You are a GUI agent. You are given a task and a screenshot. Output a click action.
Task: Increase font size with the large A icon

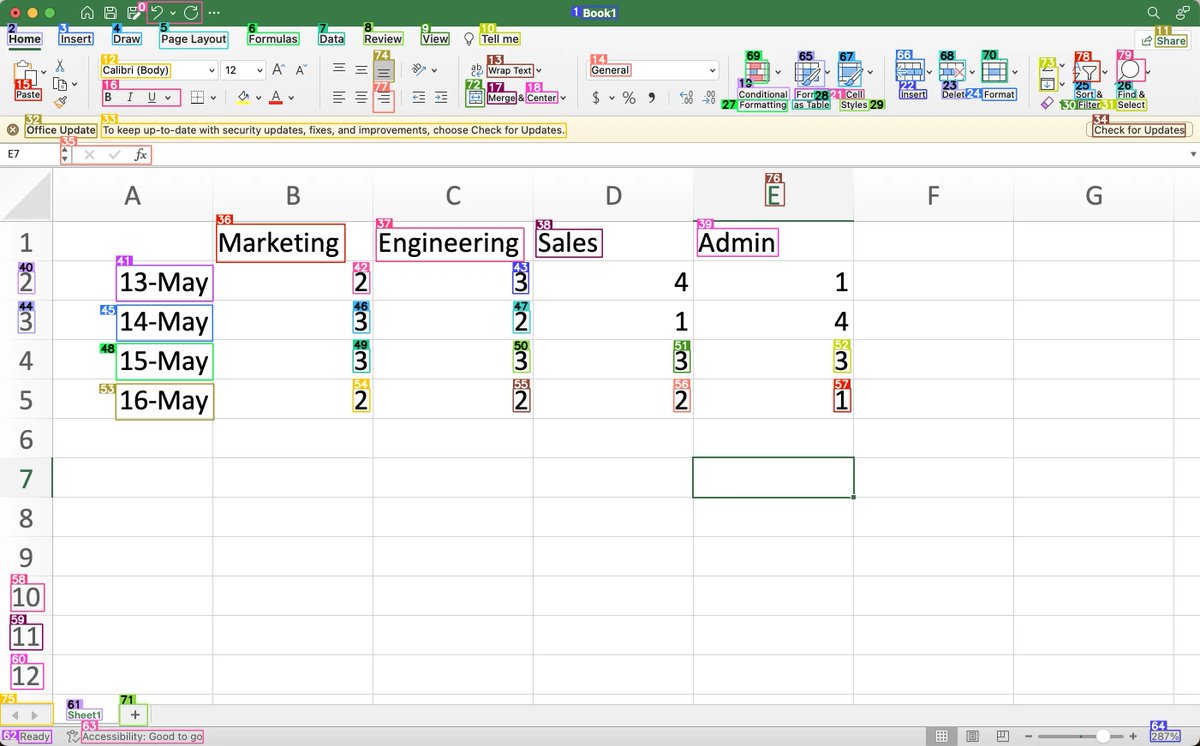click(279, 70)
